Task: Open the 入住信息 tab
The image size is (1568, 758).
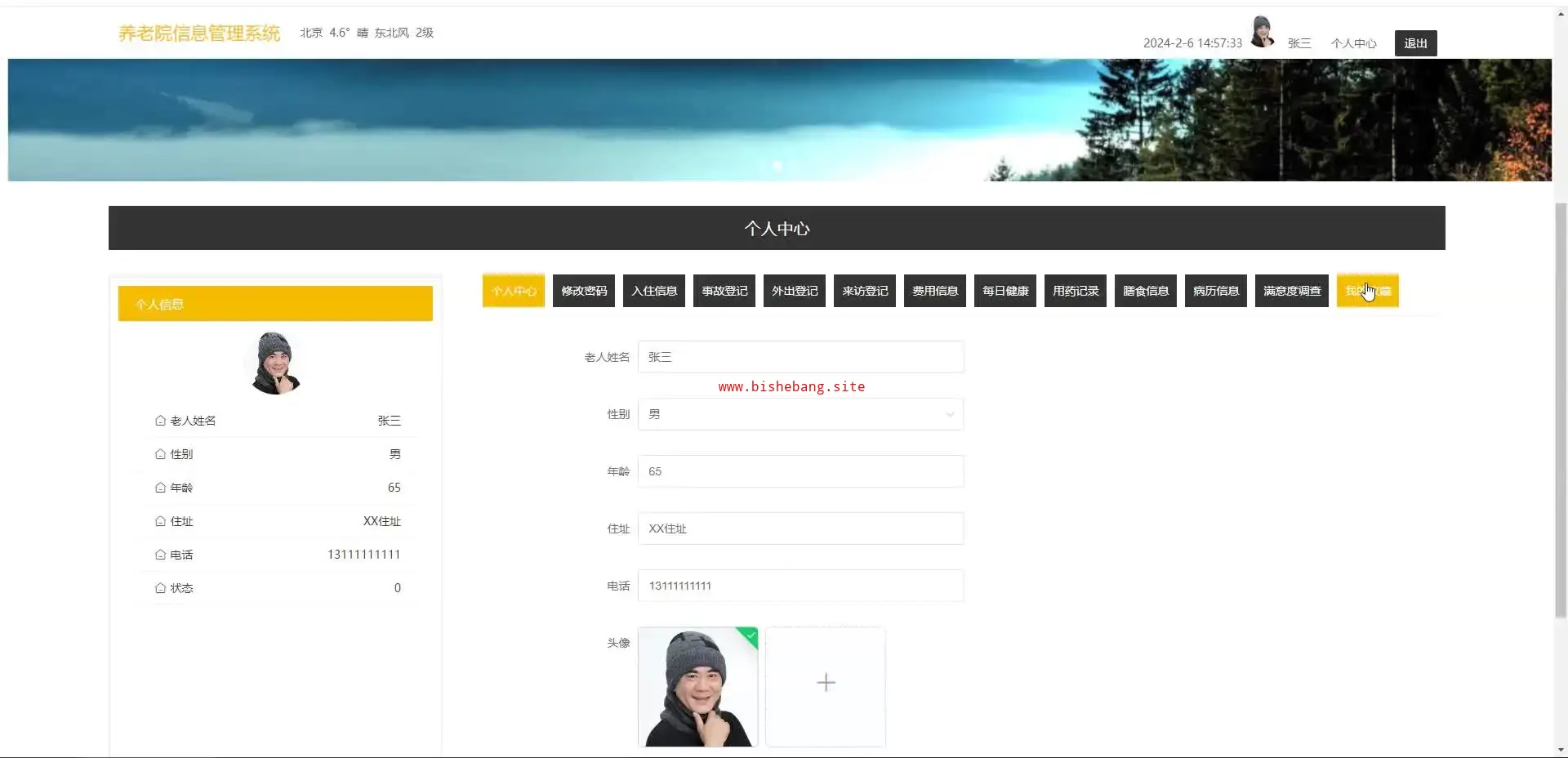Action: tap(654, 291)
